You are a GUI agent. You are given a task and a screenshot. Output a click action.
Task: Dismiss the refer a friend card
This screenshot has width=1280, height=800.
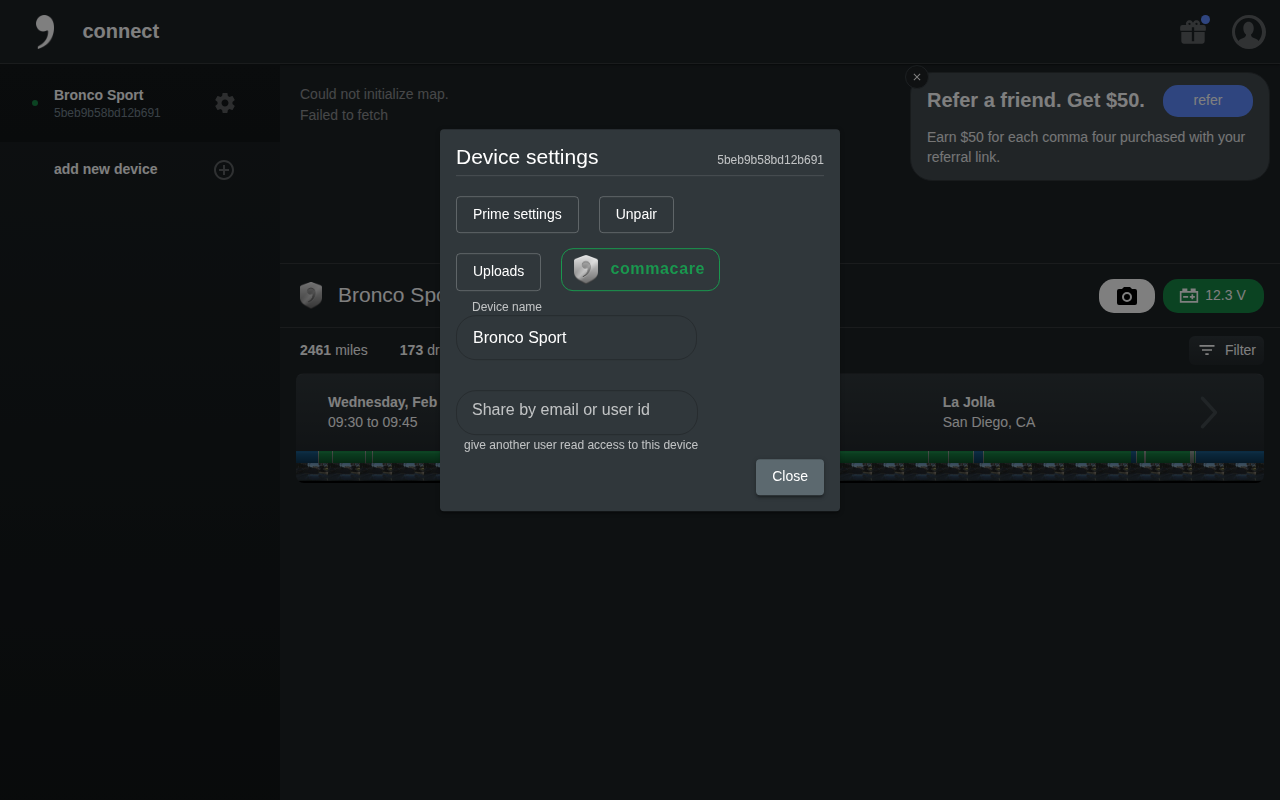tap(917, 77)
